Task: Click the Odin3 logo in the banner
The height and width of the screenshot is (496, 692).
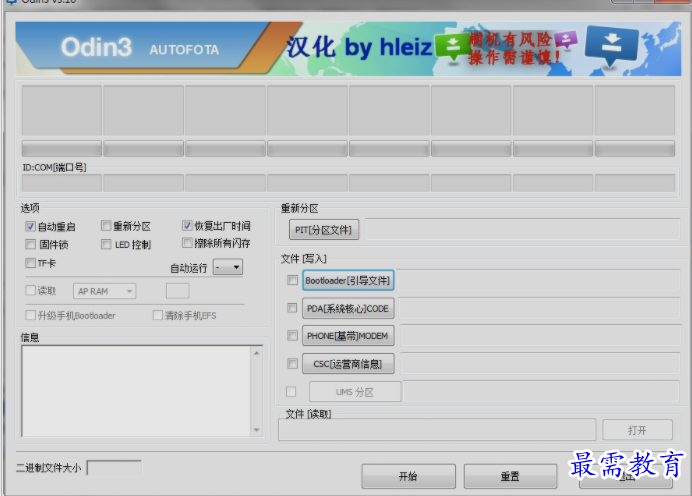Action: click(96, 47)
